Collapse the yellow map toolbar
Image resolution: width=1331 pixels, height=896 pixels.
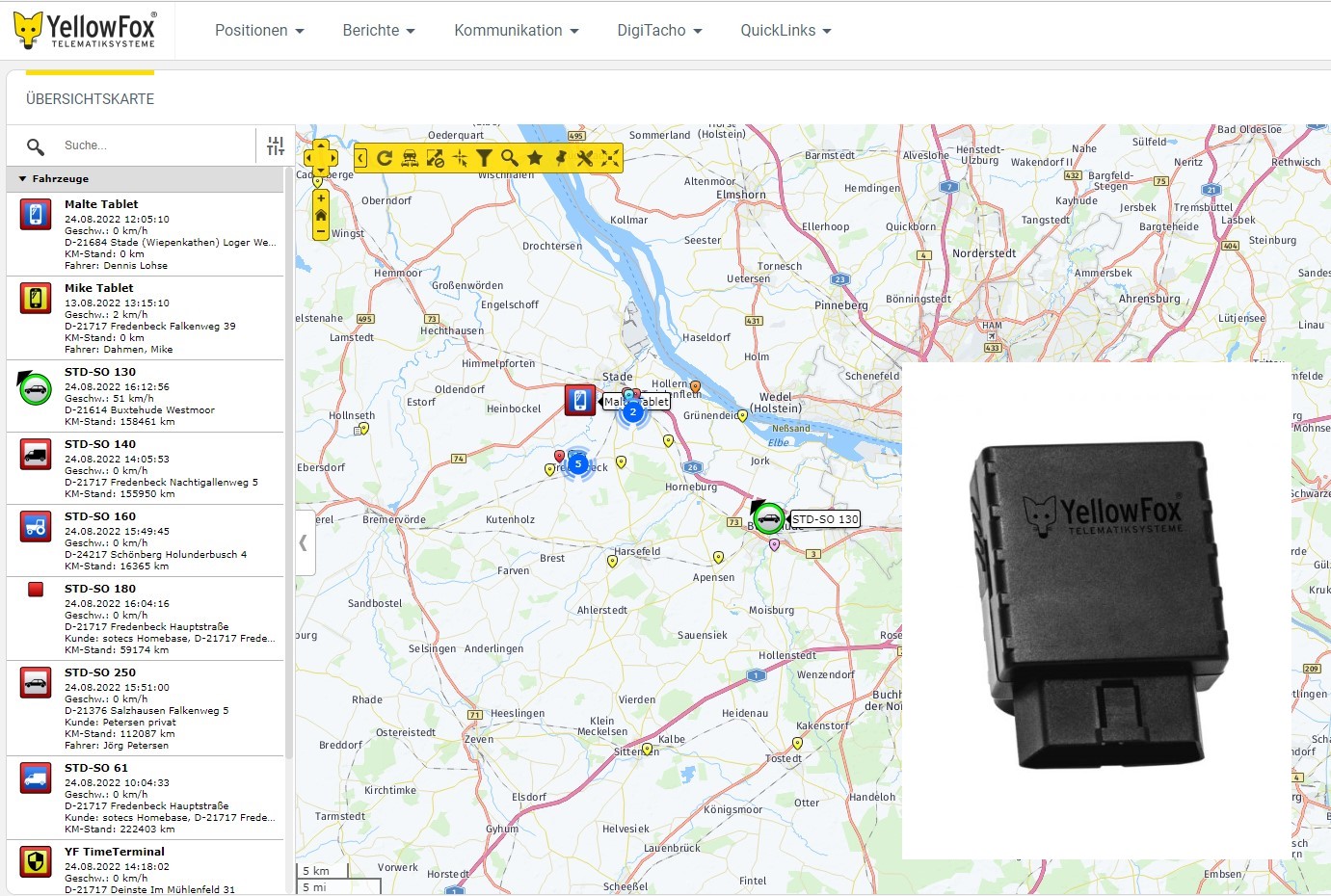[x=360, y=158]
